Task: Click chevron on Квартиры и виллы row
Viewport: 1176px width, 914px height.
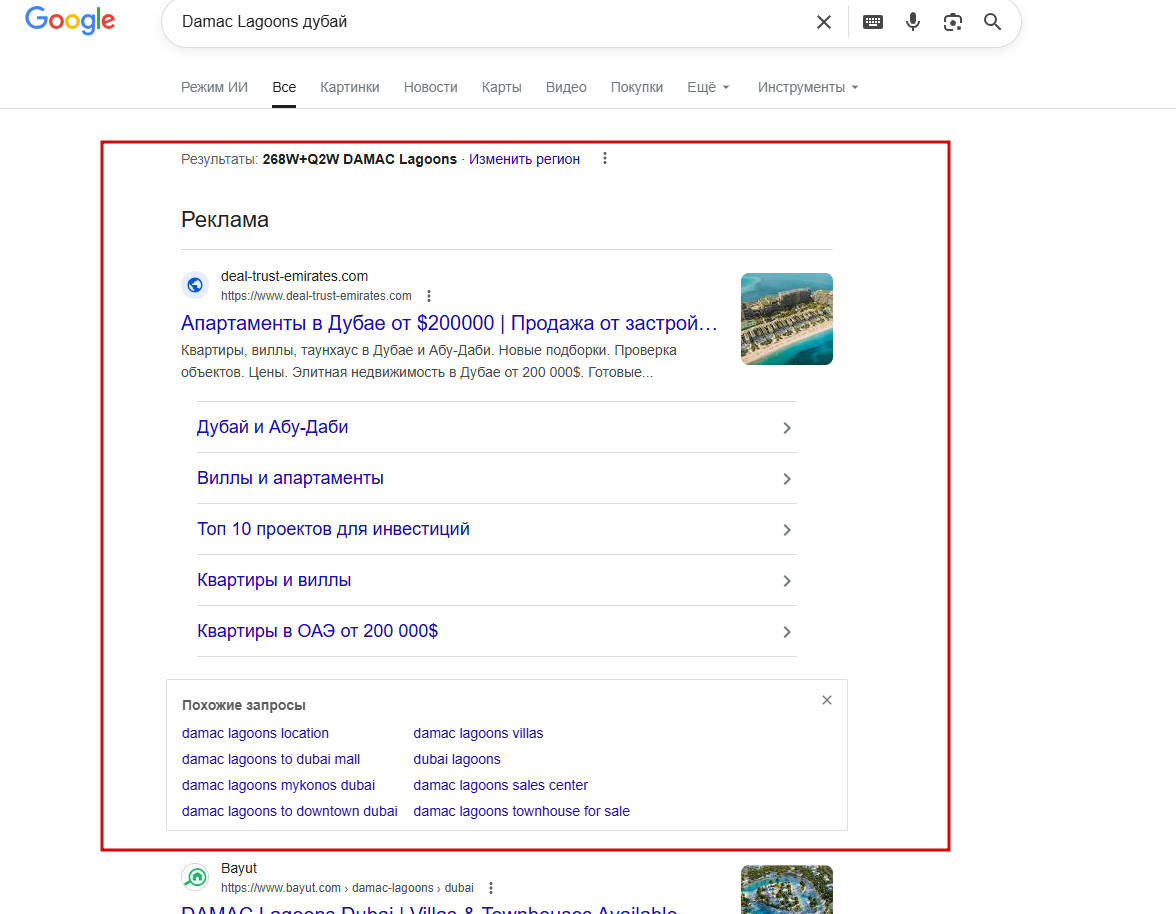Action: click(x=787, y=580)
